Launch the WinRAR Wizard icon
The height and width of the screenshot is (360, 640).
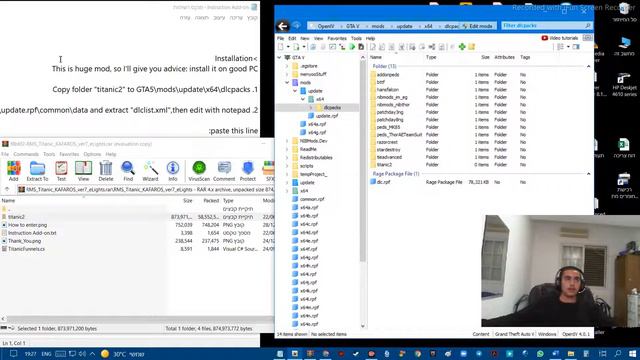click(150, 171)
